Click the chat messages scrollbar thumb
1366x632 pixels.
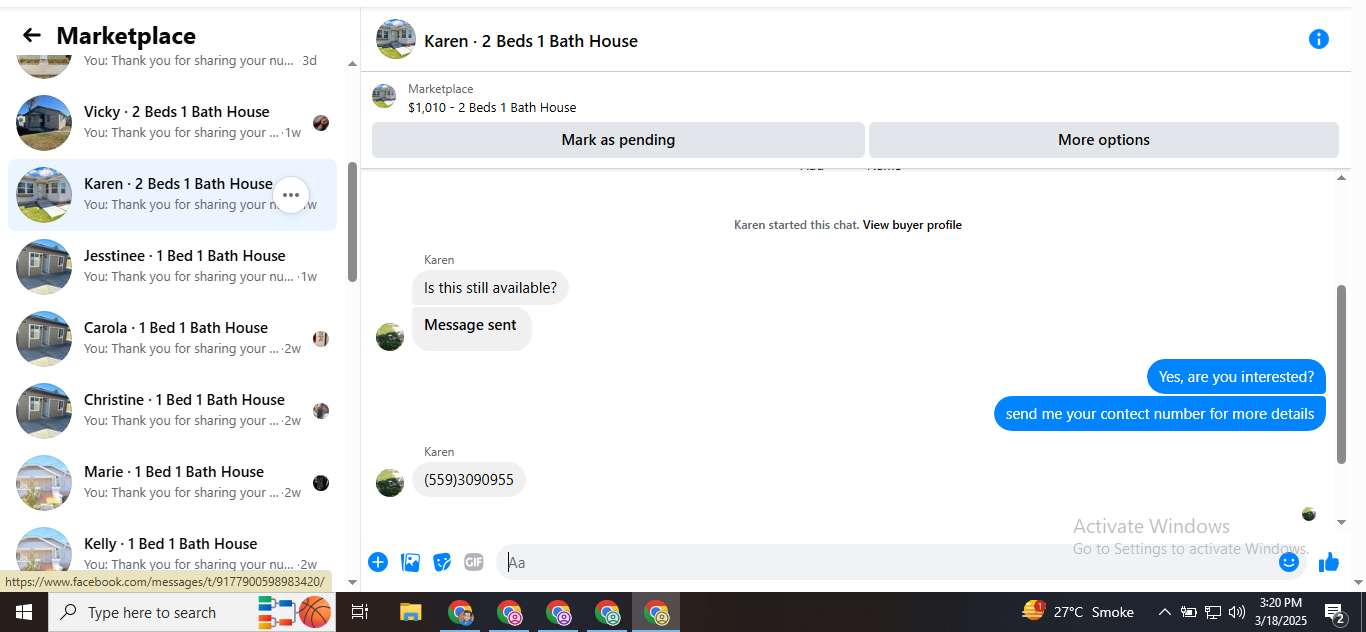click(1341, 374)
